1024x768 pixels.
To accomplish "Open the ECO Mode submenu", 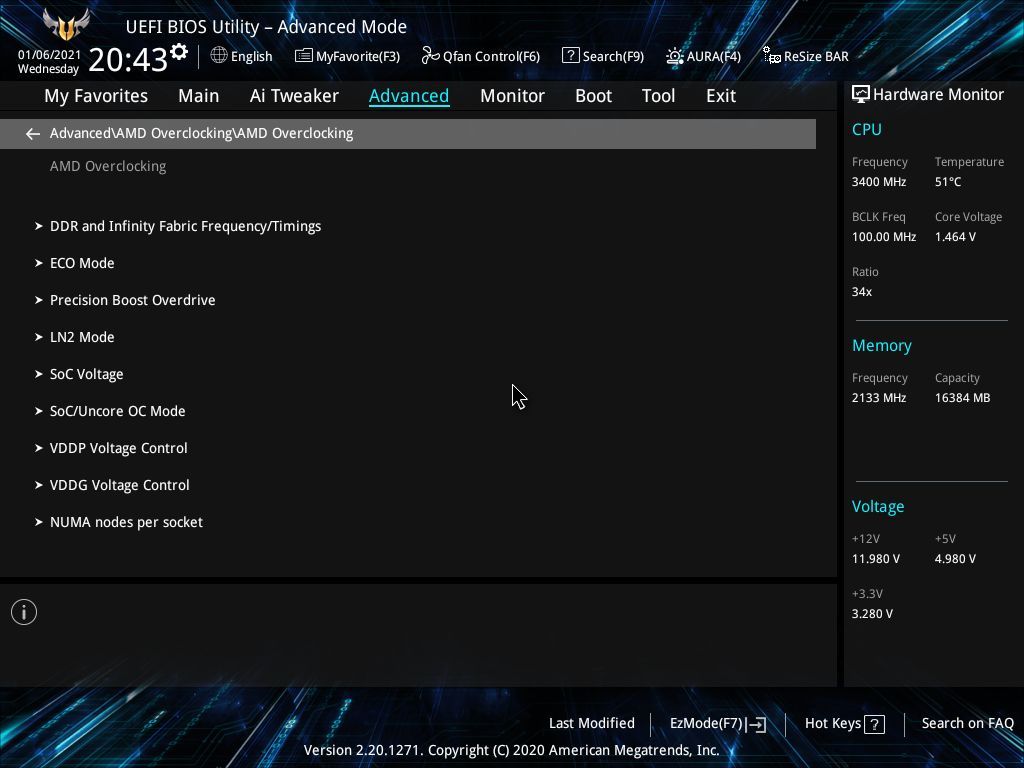I will point(82,263).
